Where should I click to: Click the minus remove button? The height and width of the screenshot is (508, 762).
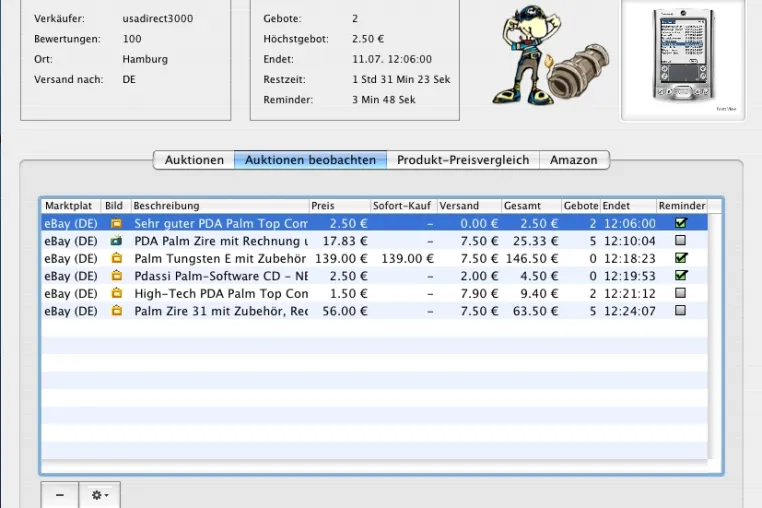[60, 495]
